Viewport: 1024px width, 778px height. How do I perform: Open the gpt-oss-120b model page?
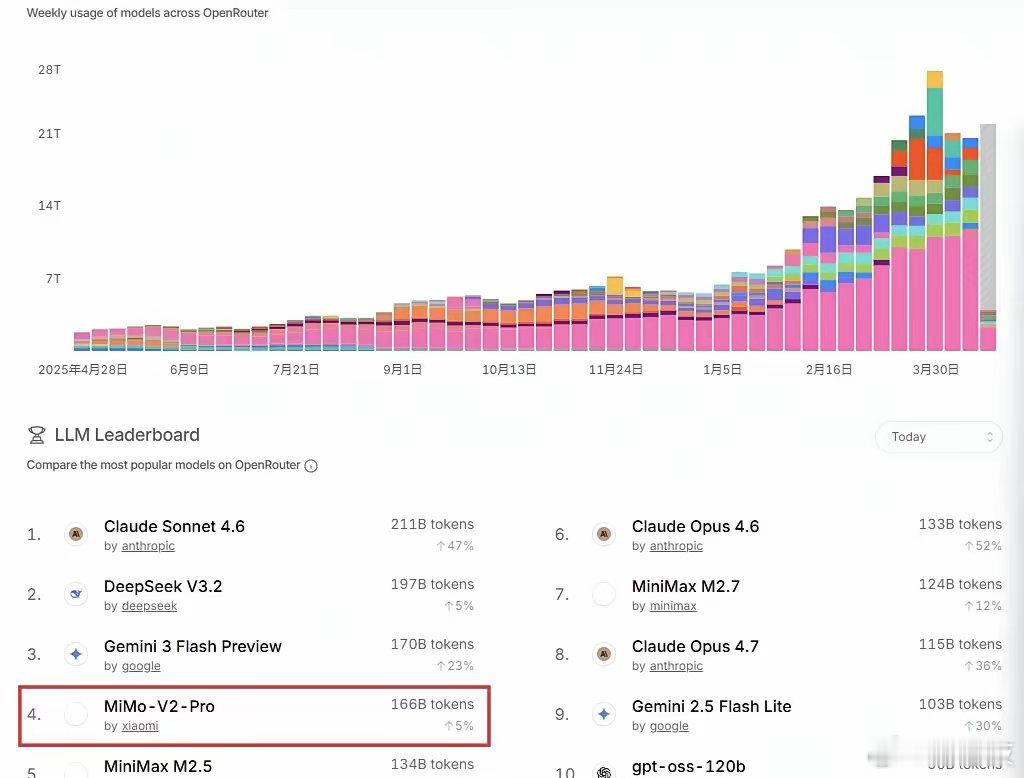689,767
